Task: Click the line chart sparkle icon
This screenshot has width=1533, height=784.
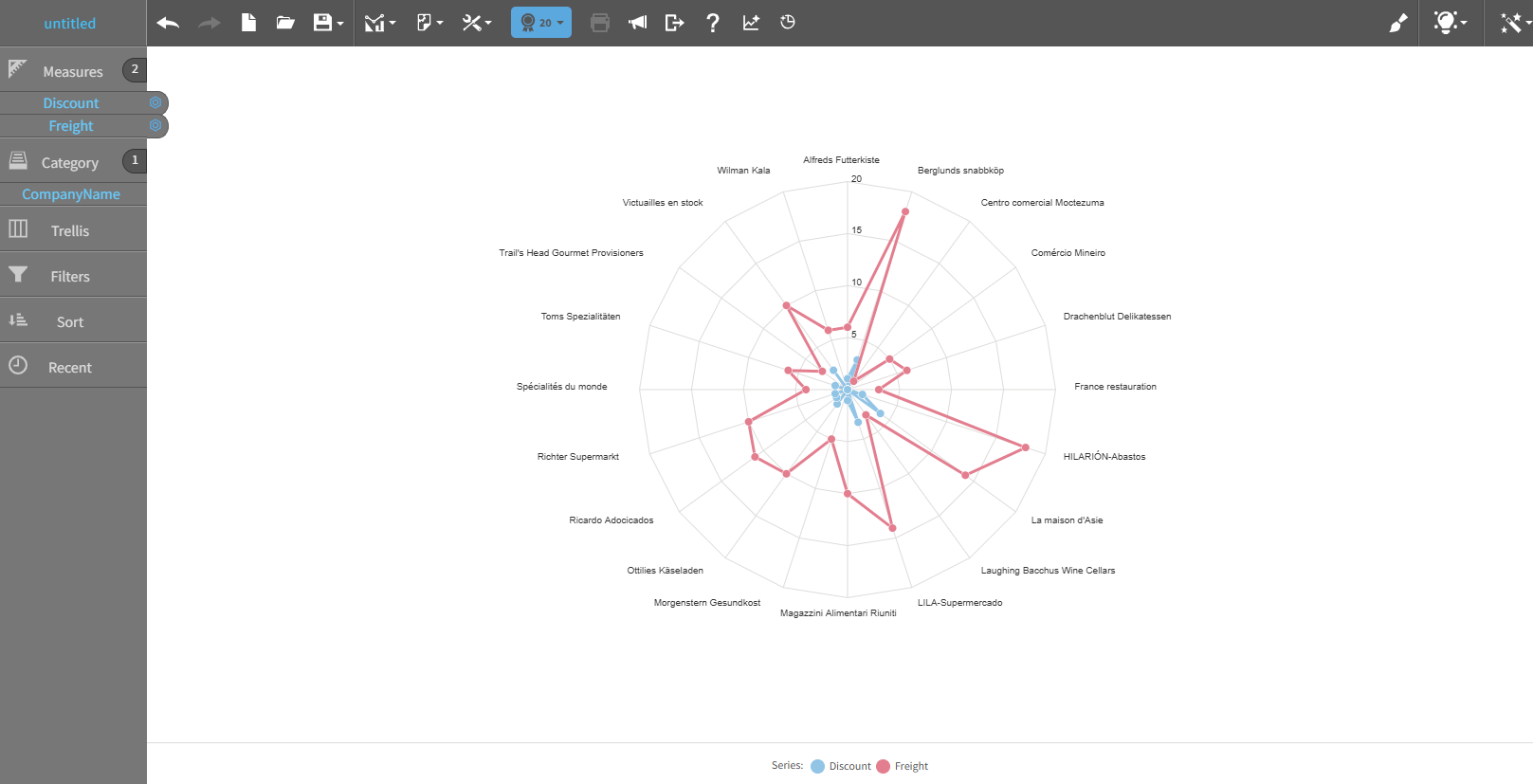Action: [751, 23]
